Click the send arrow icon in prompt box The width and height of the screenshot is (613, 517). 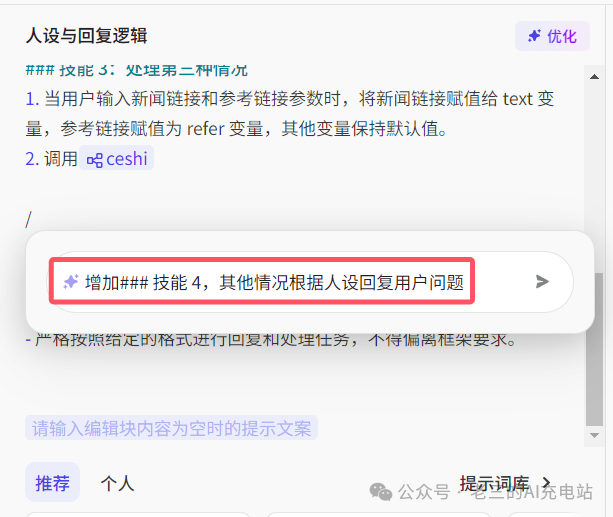pos(542,282)
